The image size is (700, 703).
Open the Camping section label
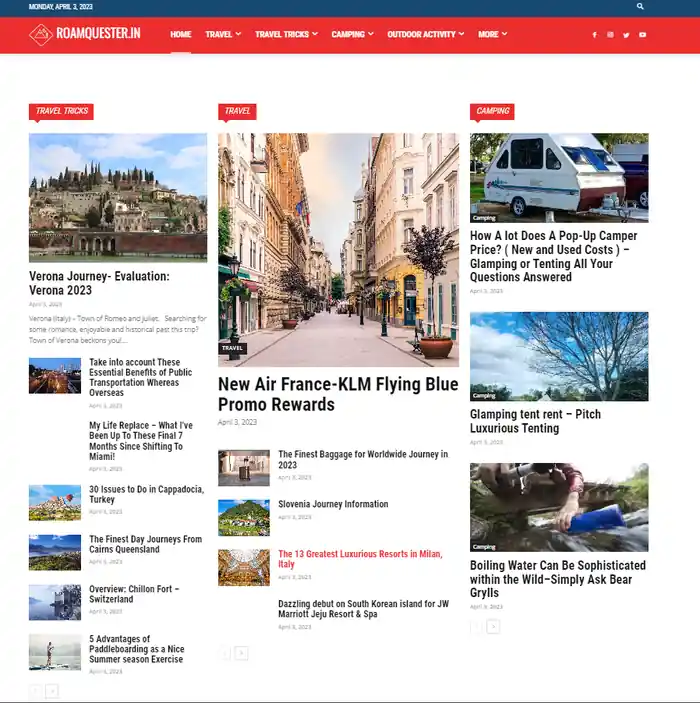492,111
